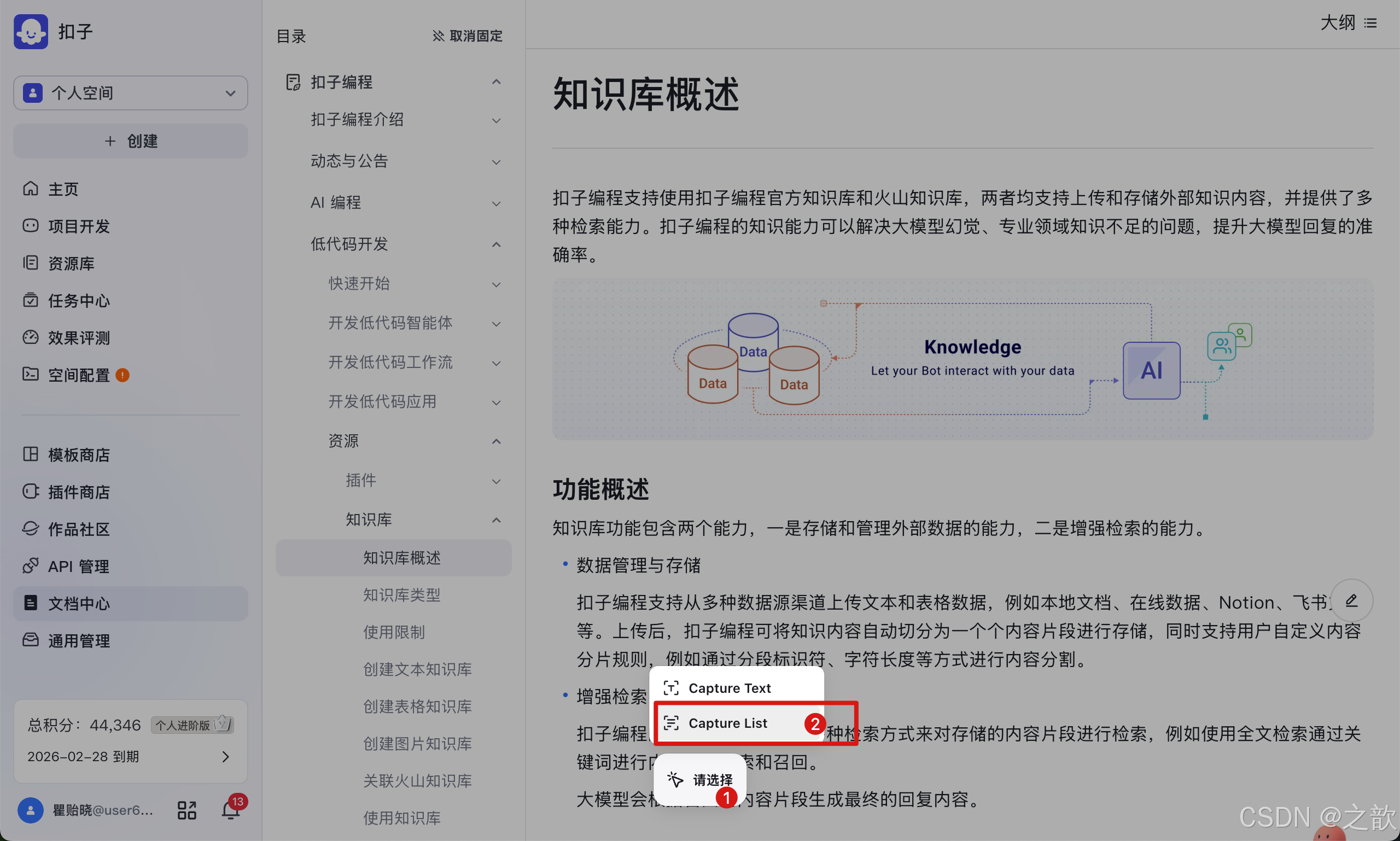Collapse the 知识库 section chevron
Viewport: 1400px width, 841px height.
[x=496, y=519]
